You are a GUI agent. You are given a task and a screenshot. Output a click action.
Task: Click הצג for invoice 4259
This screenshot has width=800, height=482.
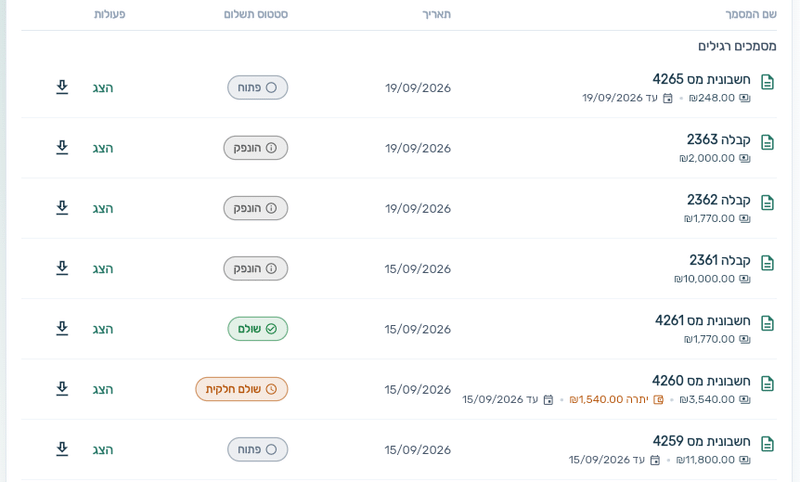tap(103, 449)
